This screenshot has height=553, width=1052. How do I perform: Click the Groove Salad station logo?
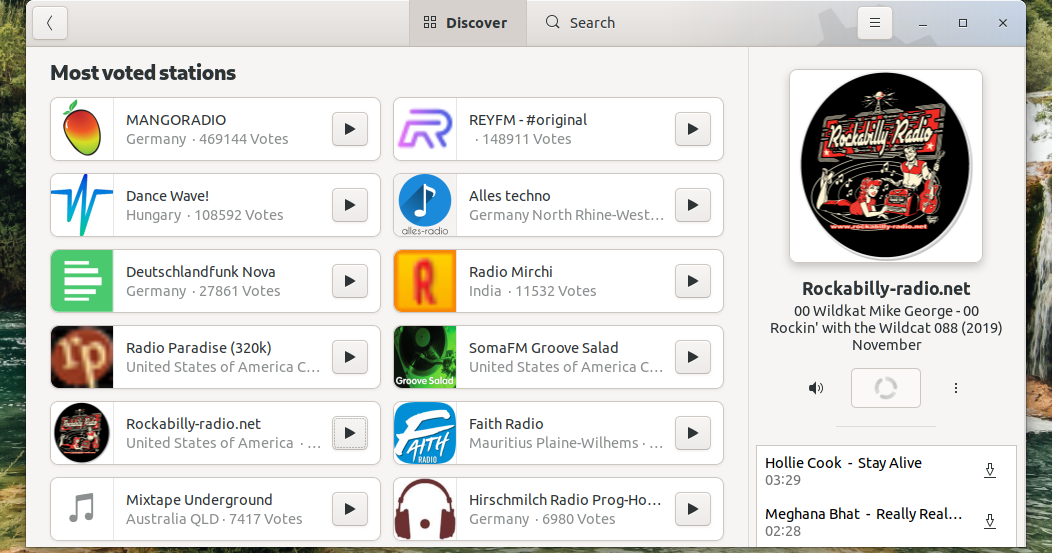[x=425, y=356]
